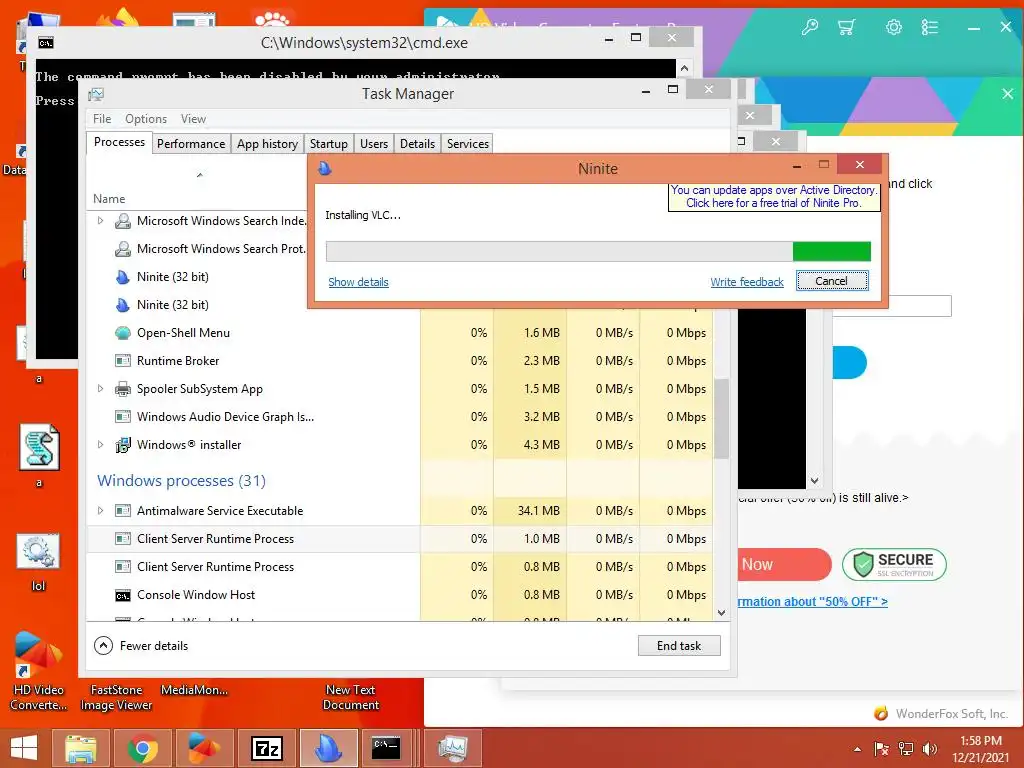Click the network icon in system tray

tap(906, 748)
